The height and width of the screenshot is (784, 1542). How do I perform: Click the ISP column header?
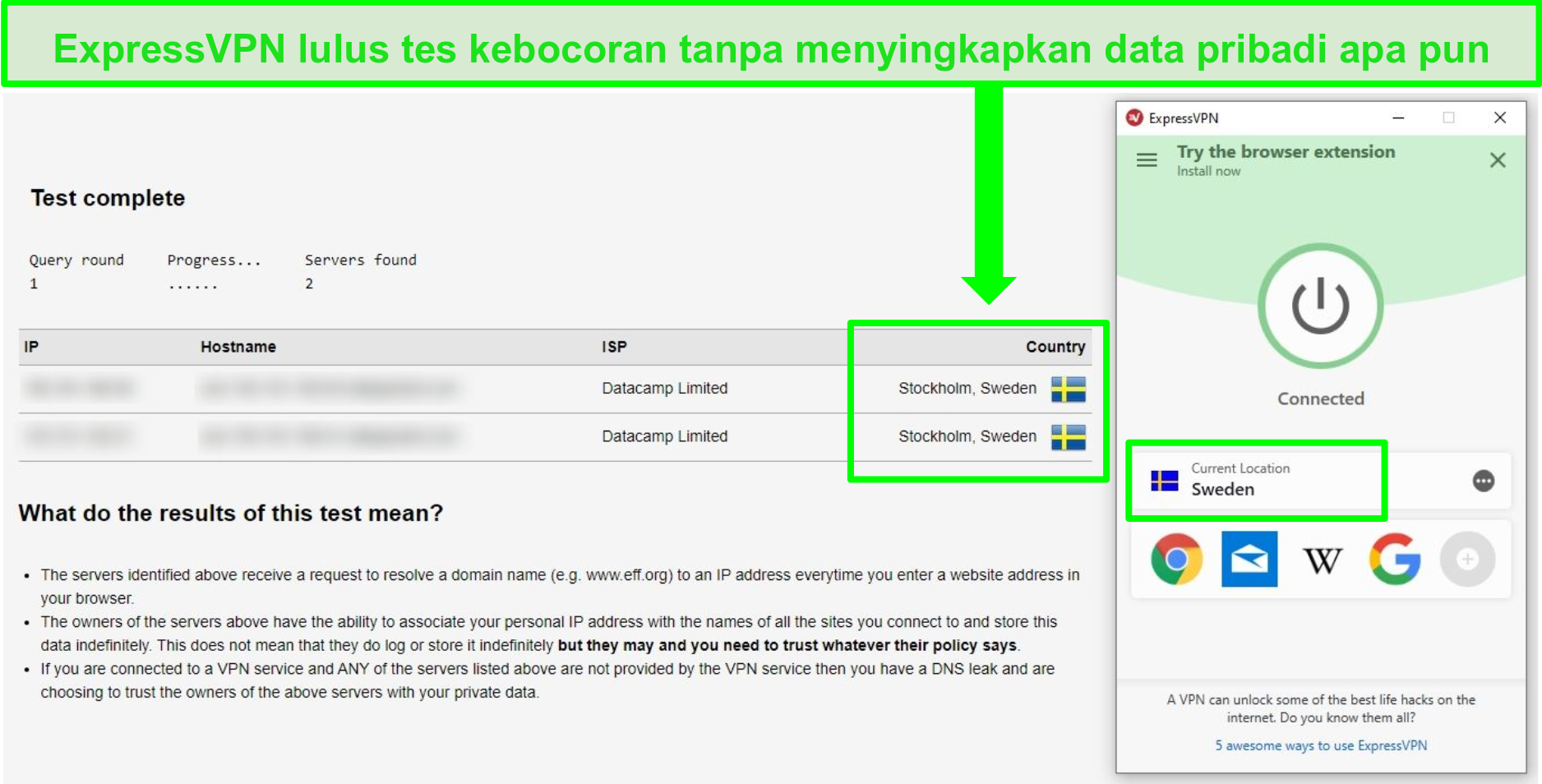coord(614,347)
